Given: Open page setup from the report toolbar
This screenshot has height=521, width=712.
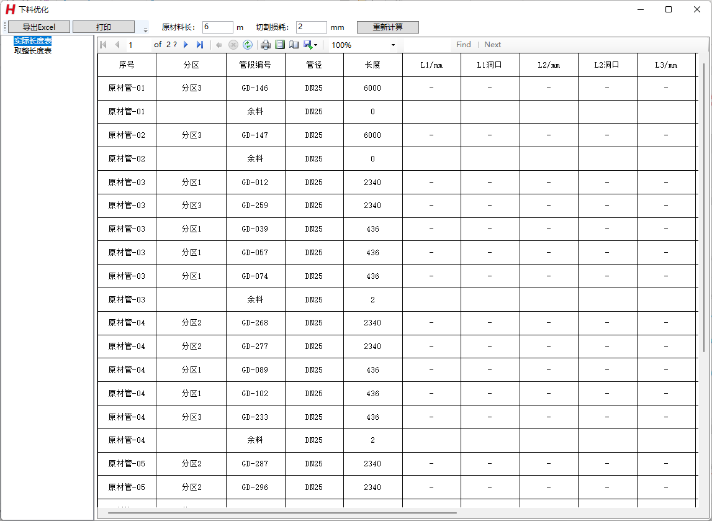Looking at the screenshot, I should pyautogui.click(x=294, y=45).
